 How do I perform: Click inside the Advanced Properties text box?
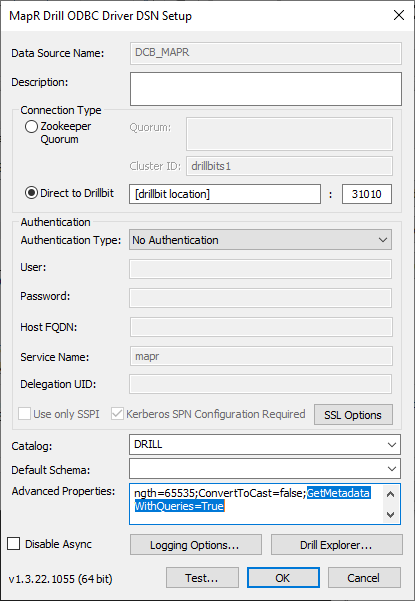[256, 504]
